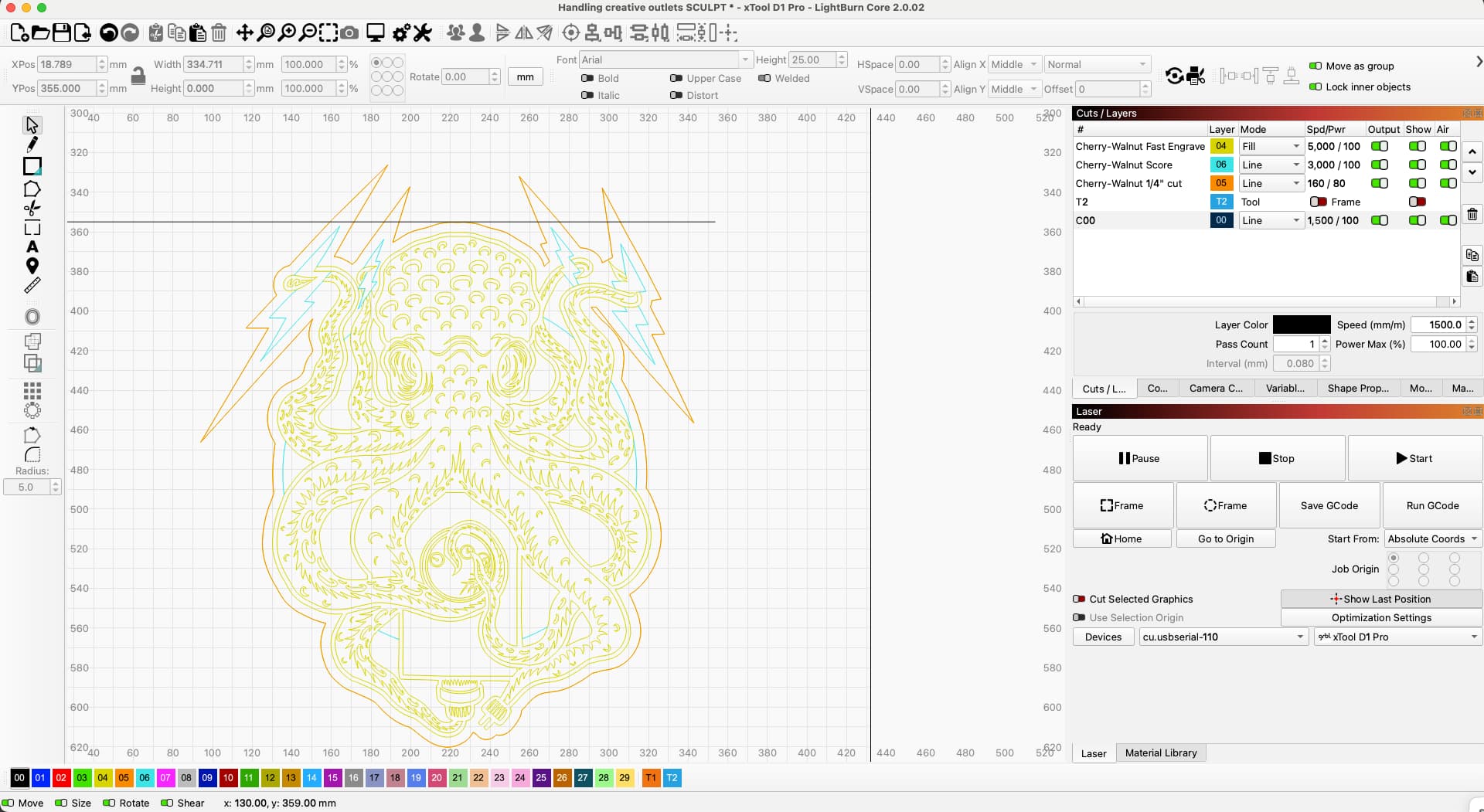Open Preview with the monitor icon
Image resolution: width=1484 pixels, height=812 pixels.
pos(376,32)
